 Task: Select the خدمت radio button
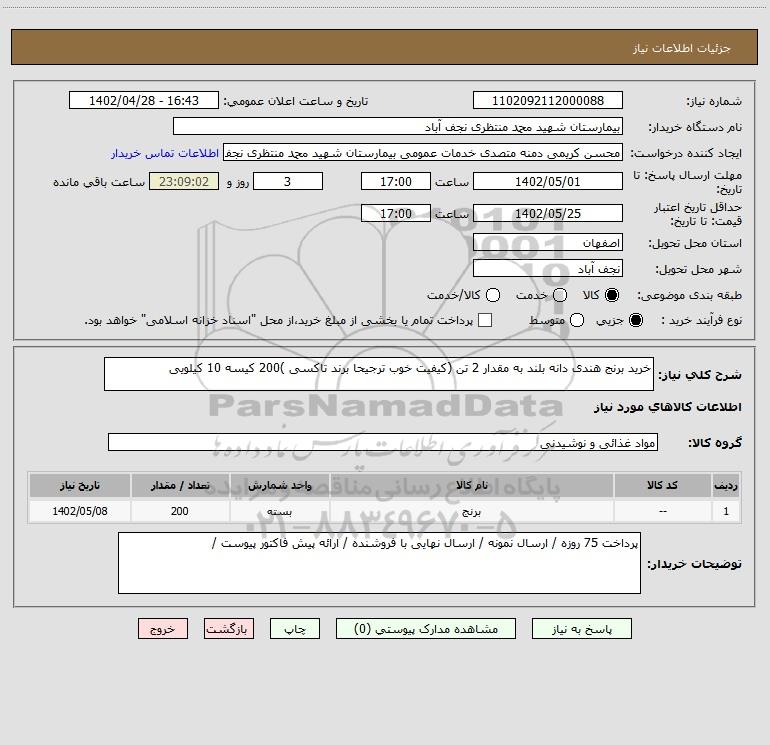[x=560, y=295]
